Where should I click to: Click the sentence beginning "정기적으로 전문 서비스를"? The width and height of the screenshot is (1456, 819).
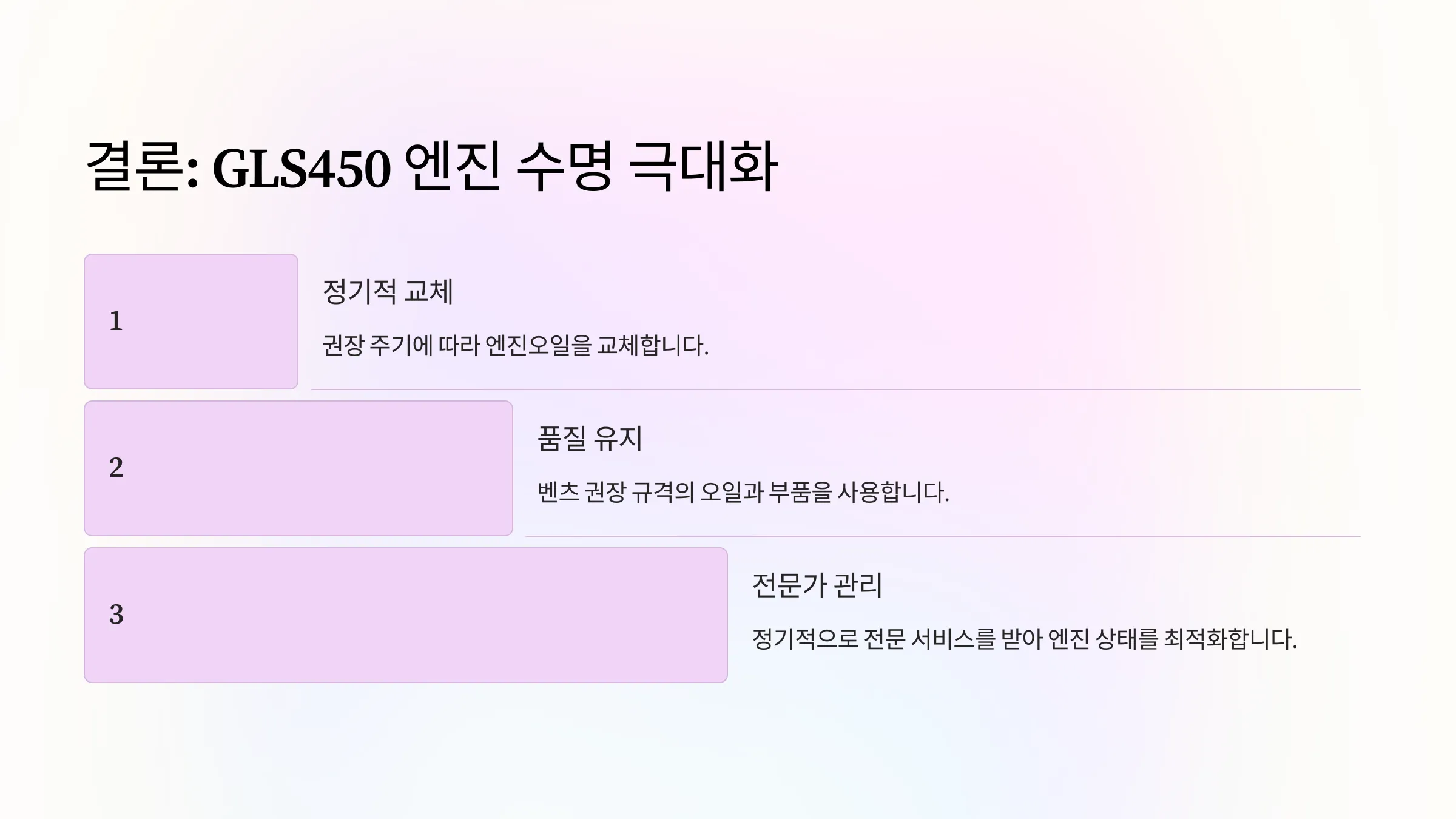click(1025, 639)
